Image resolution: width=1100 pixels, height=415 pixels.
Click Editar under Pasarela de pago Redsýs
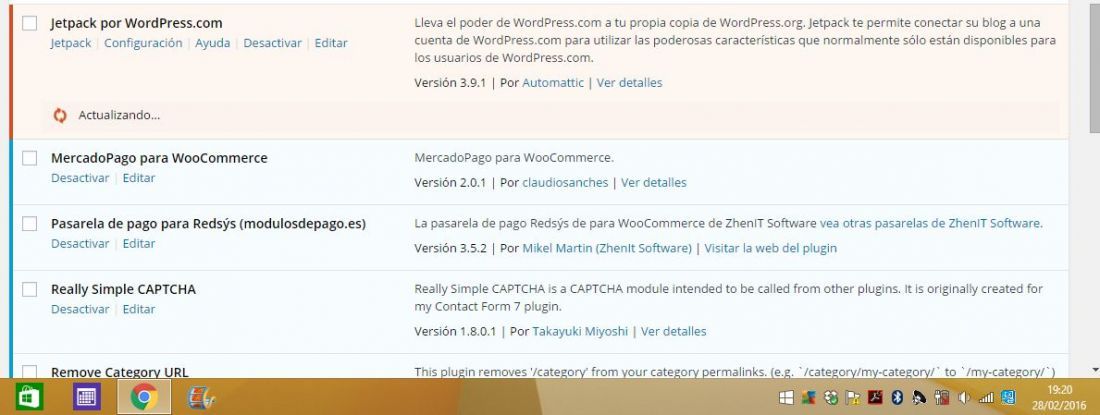(139, 244)
